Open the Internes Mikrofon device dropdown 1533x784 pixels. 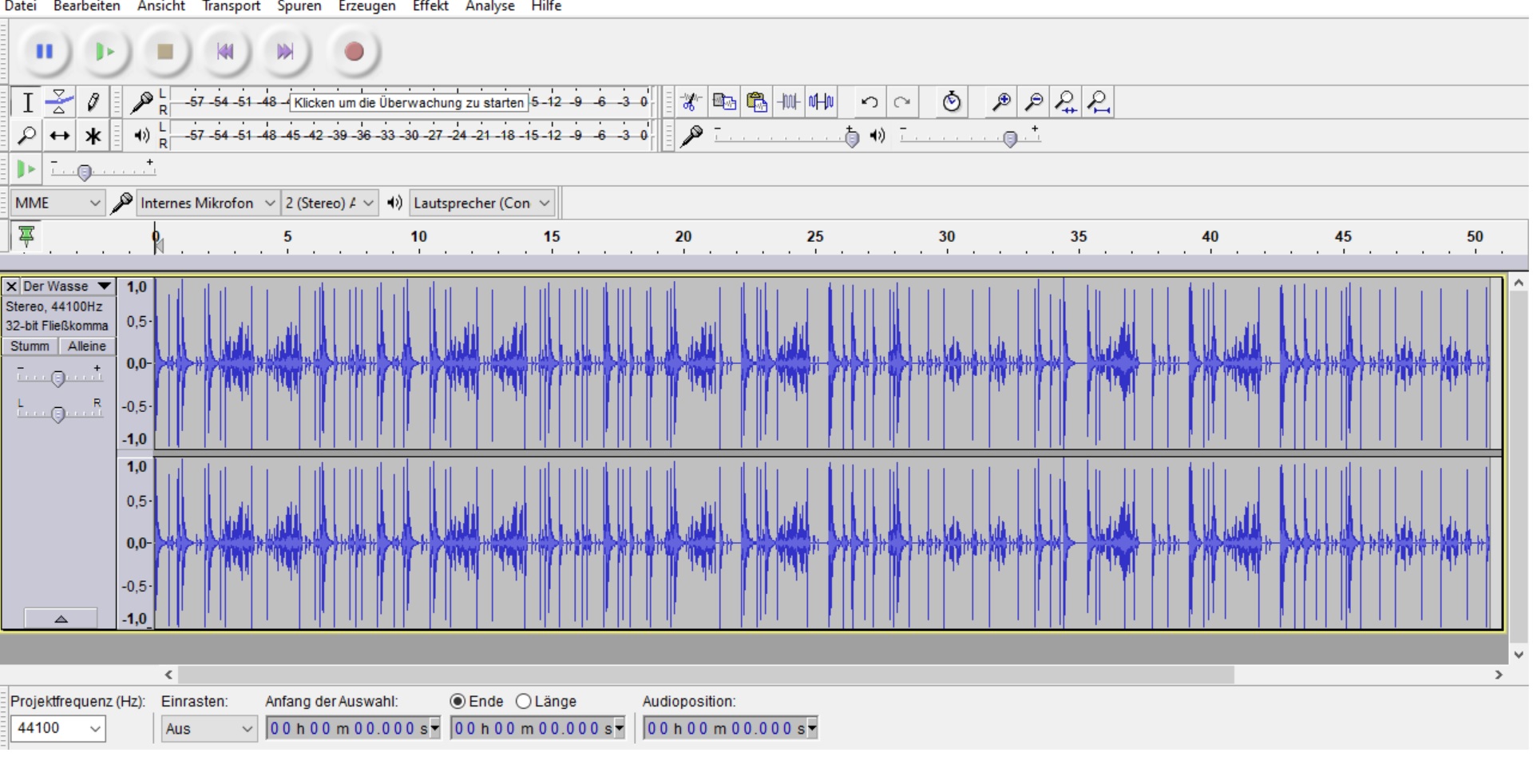[207, 204]
